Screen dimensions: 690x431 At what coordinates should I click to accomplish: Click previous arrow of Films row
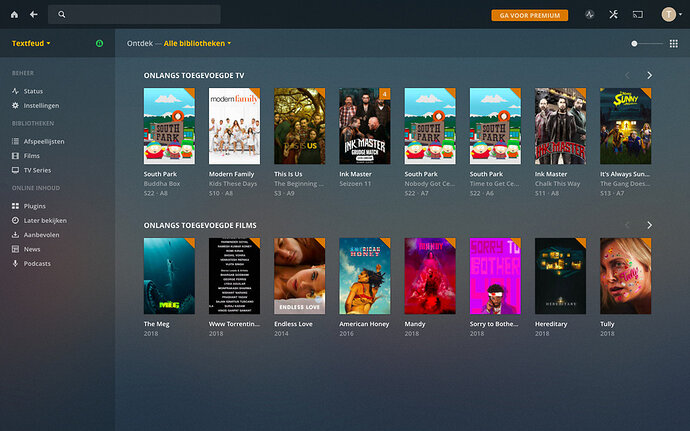point(628,225)
